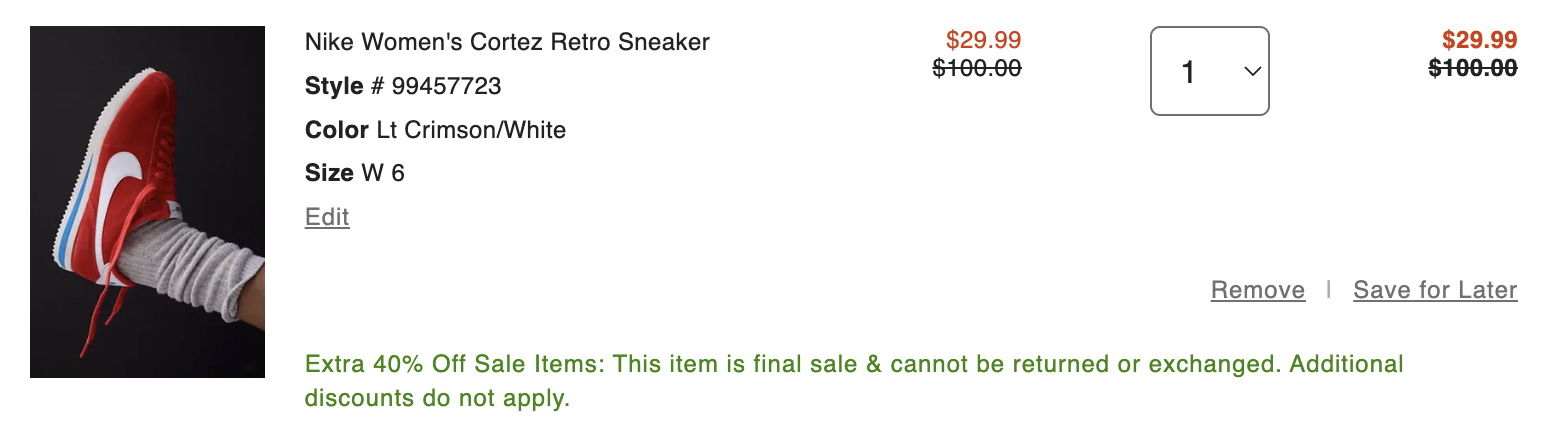
Task: Click the bold Size label
Action: click(x=329, y=173)
